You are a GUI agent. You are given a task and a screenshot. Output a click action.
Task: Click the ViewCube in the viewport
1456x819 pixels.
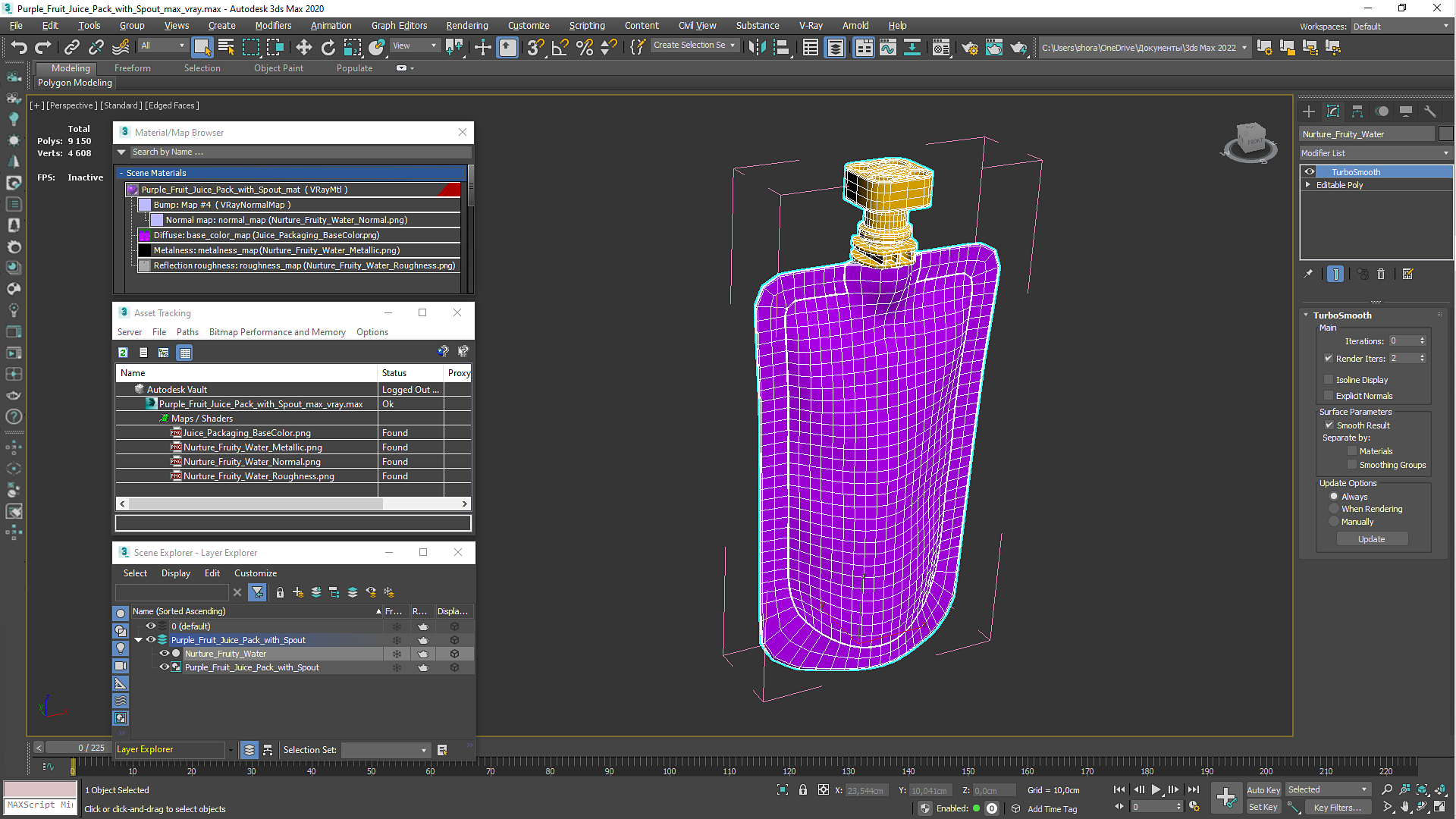(1250, 142)
